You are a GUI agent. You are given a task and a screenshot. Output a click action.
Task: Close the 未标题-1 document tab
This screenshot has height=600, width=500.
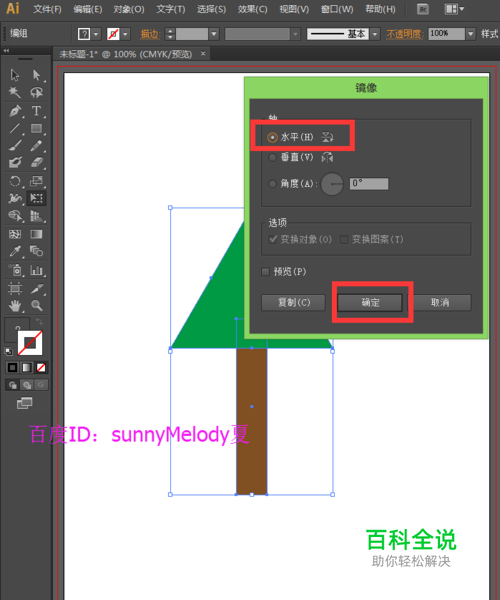pyautogui.click(x=203, y=54)
